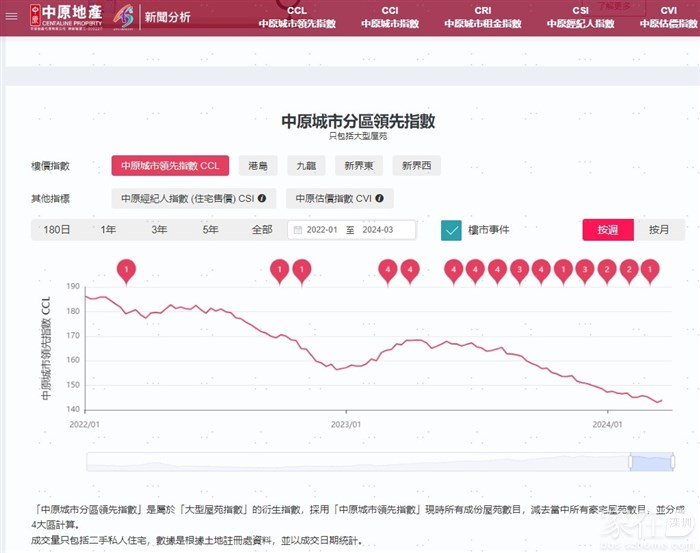Screen dimensions: 700x553
Task: Select the 180日 time range
Action: point(57,230)
